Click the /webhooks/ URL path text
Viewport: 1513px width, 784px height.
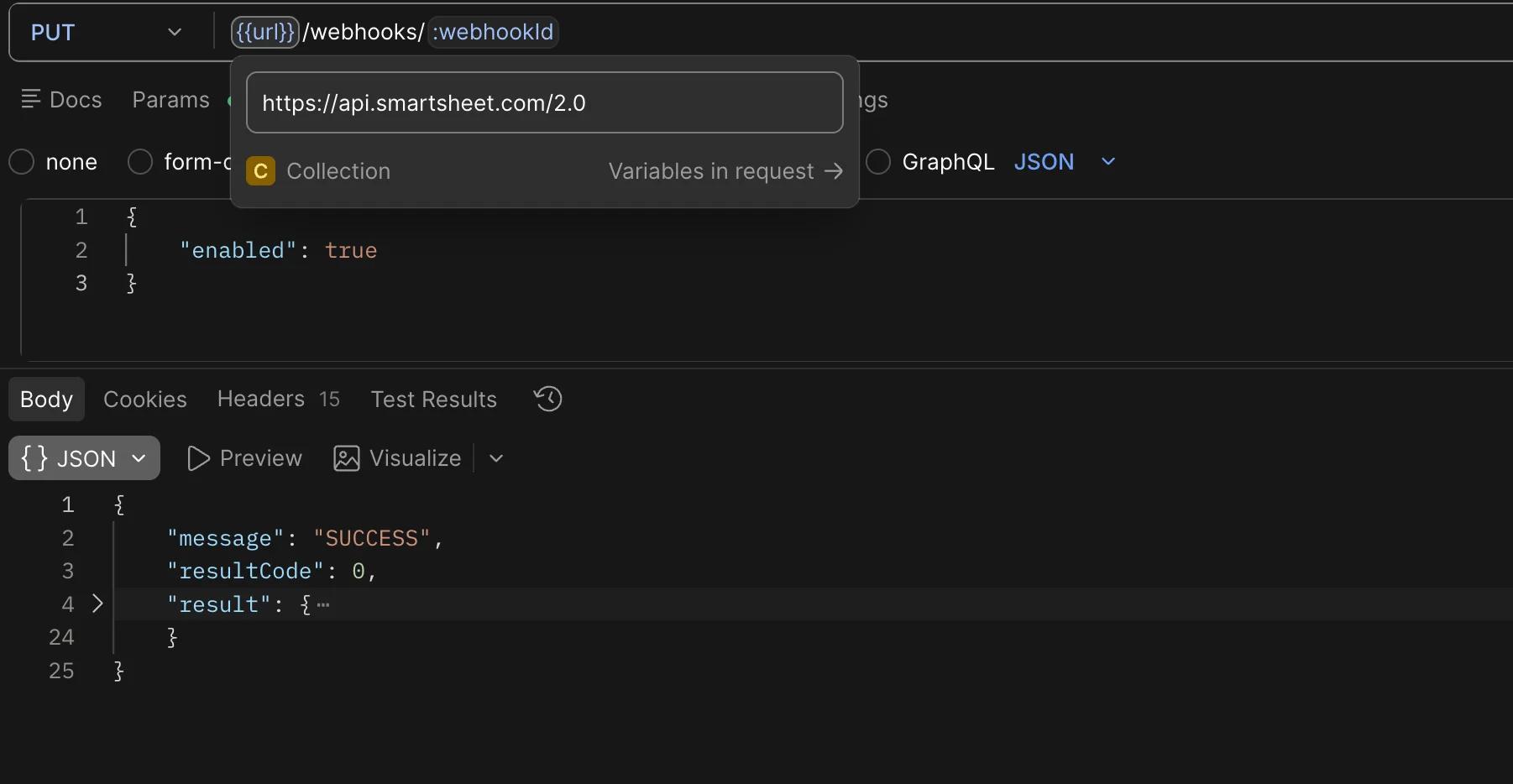pos(364,32)
